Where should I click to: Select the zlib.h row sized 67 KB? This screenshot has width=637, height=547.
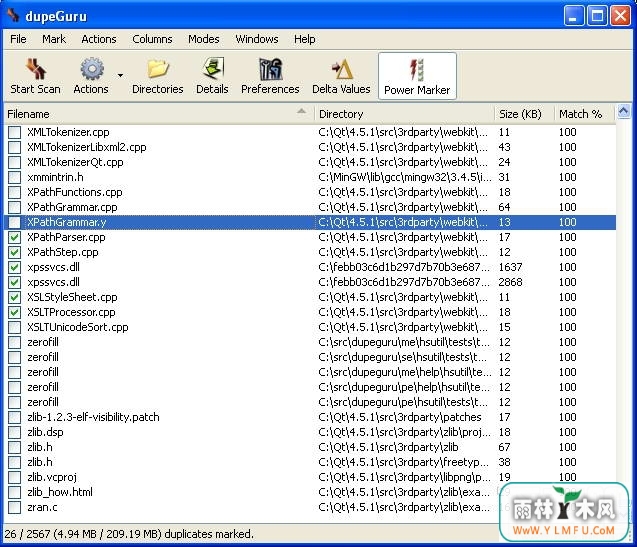pos(310,447)
